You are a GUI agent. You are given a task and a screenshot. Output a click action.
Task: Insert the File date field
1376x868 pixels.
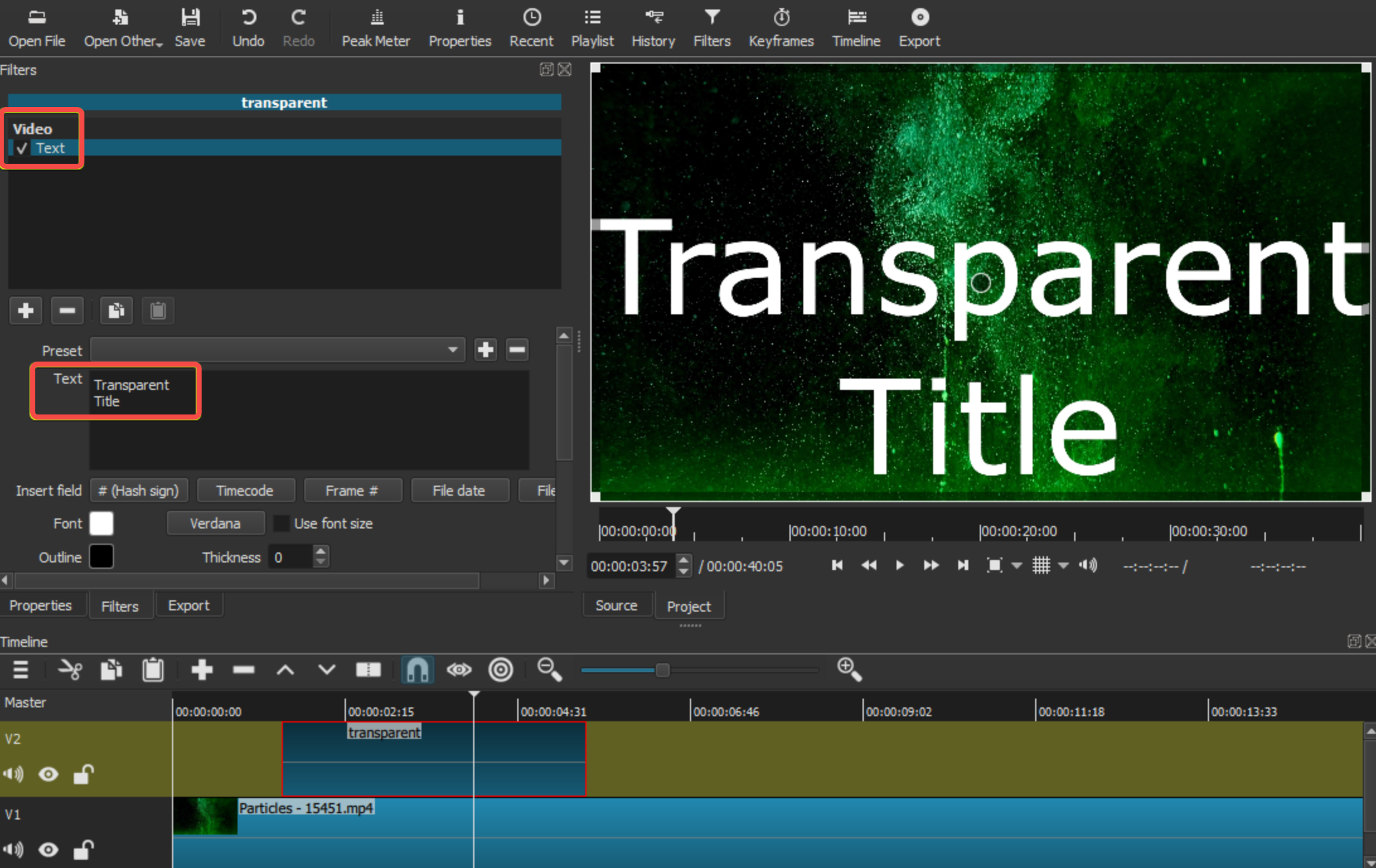click(459, 491)
